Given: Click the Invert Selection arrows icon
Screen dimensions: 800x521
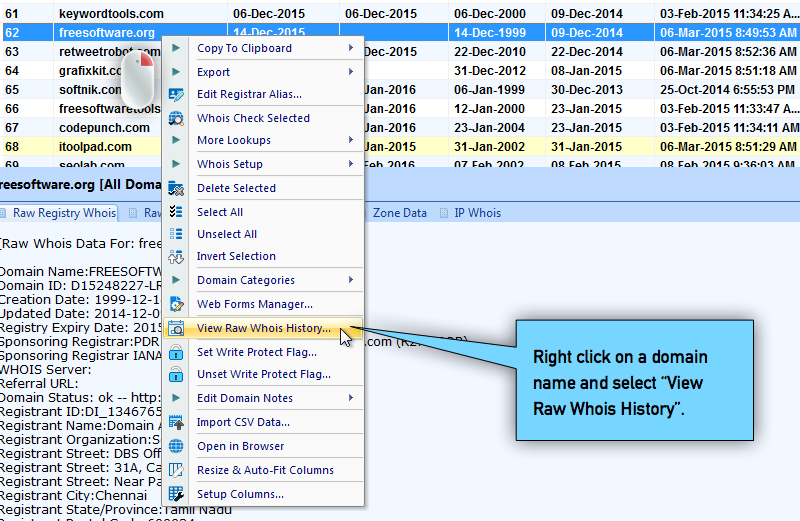Looking at the screenshot, I should (x=176, y=256).
